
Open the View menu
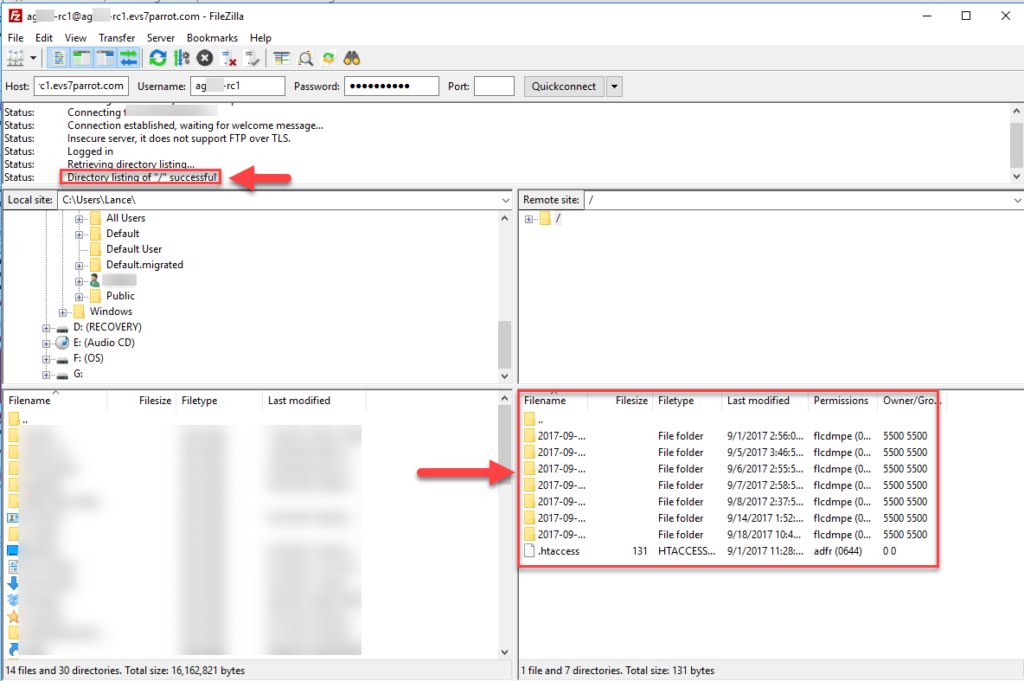(75, 38)
